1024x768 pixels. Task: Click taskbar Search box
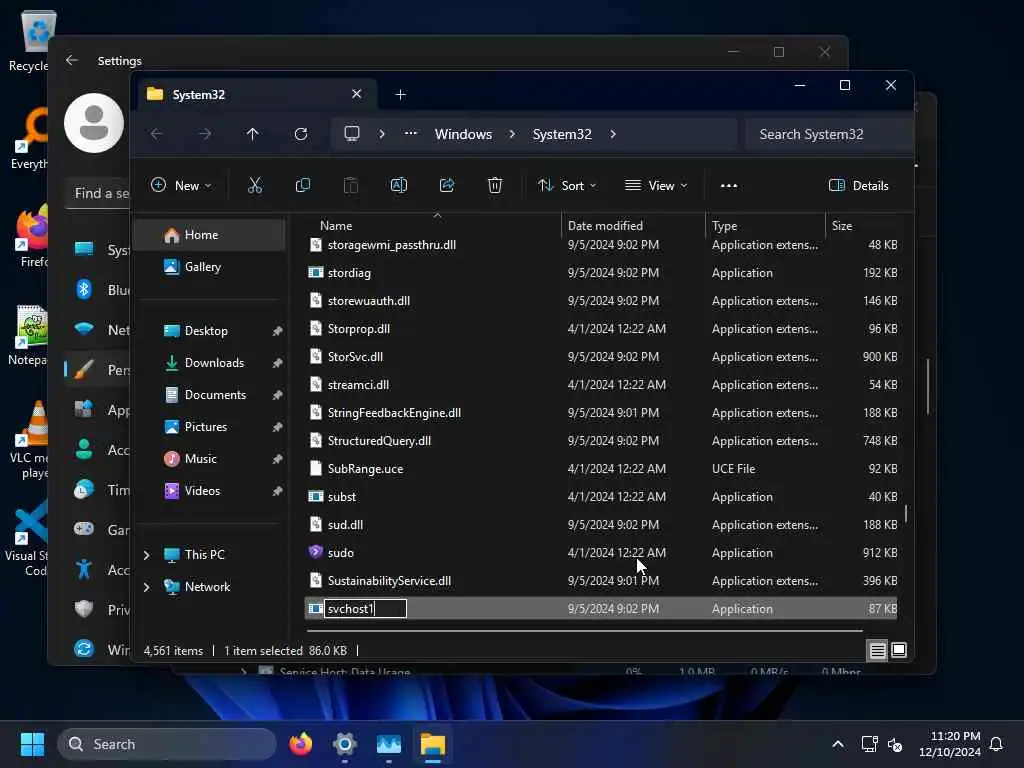pos(167,744)
